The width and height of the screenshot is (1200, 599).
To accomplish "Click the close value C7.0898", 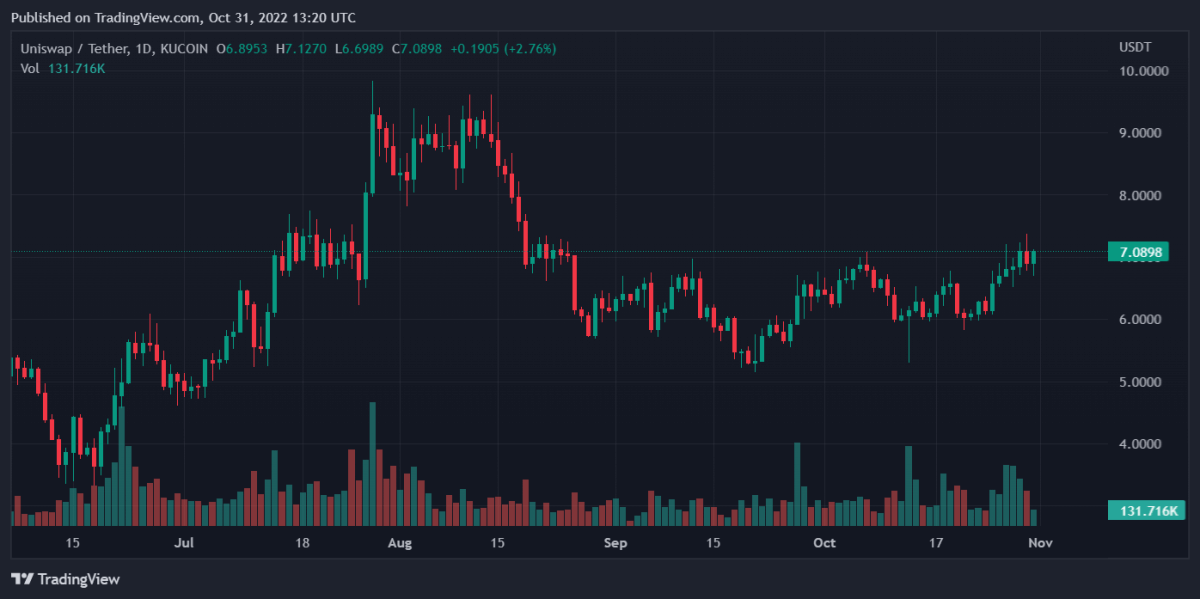I will [x=418, y=48].
